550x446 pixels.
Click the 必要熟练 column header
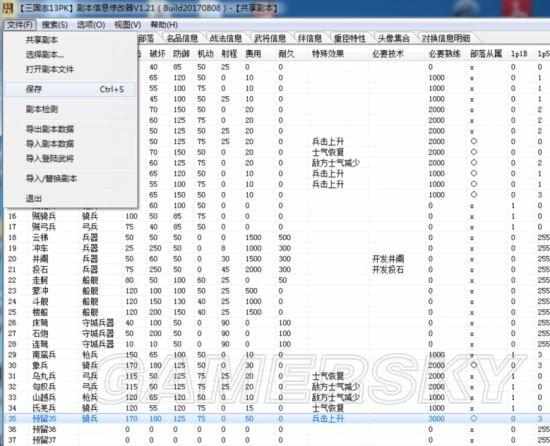point(445,54)
